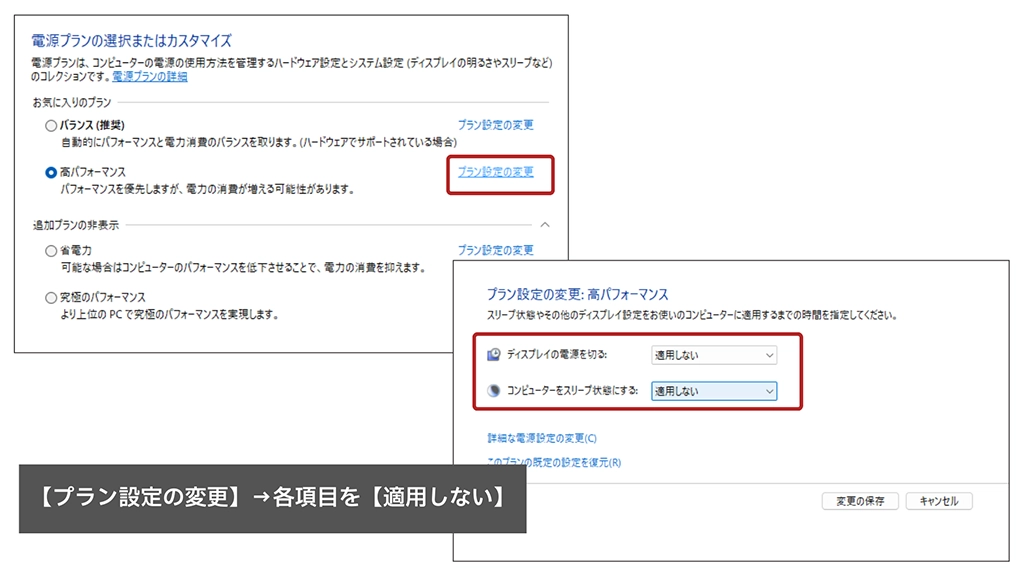The image size is (1024, 576).
Task: Click the monitor icon beside ディスプレイの電源を切る
Action: tap(493, 355)
